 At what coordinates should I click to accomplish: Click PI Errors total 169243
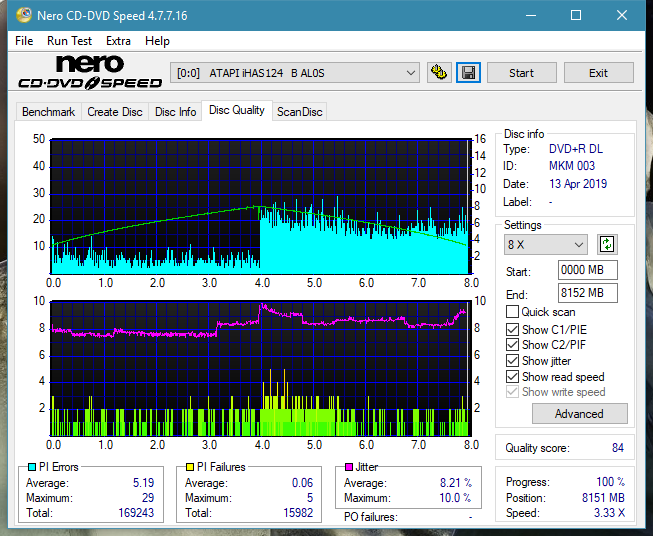point(136,513)
